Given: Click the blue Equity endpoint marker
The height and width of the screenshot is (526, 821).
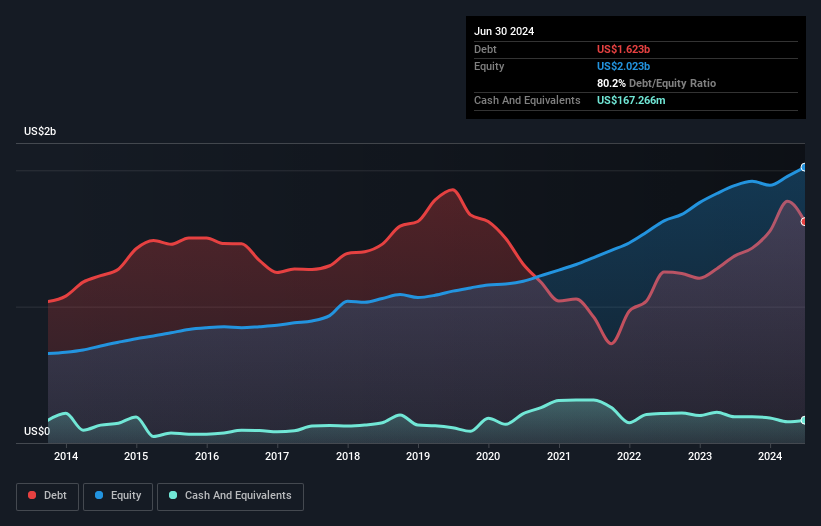Looking at the screenshot, I should click(803, 167).
